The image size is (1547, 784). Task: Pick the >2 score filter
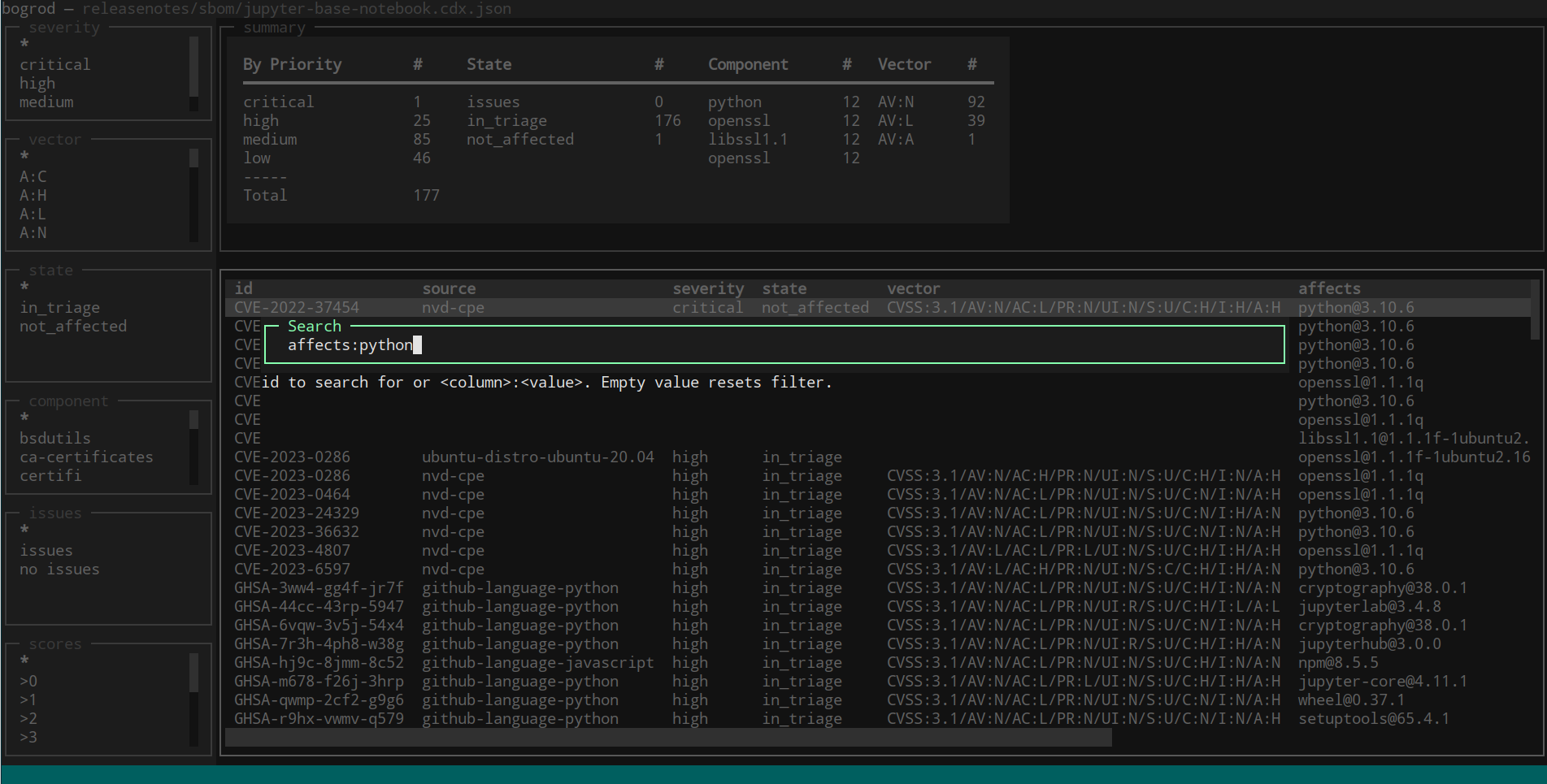[28, 718]
